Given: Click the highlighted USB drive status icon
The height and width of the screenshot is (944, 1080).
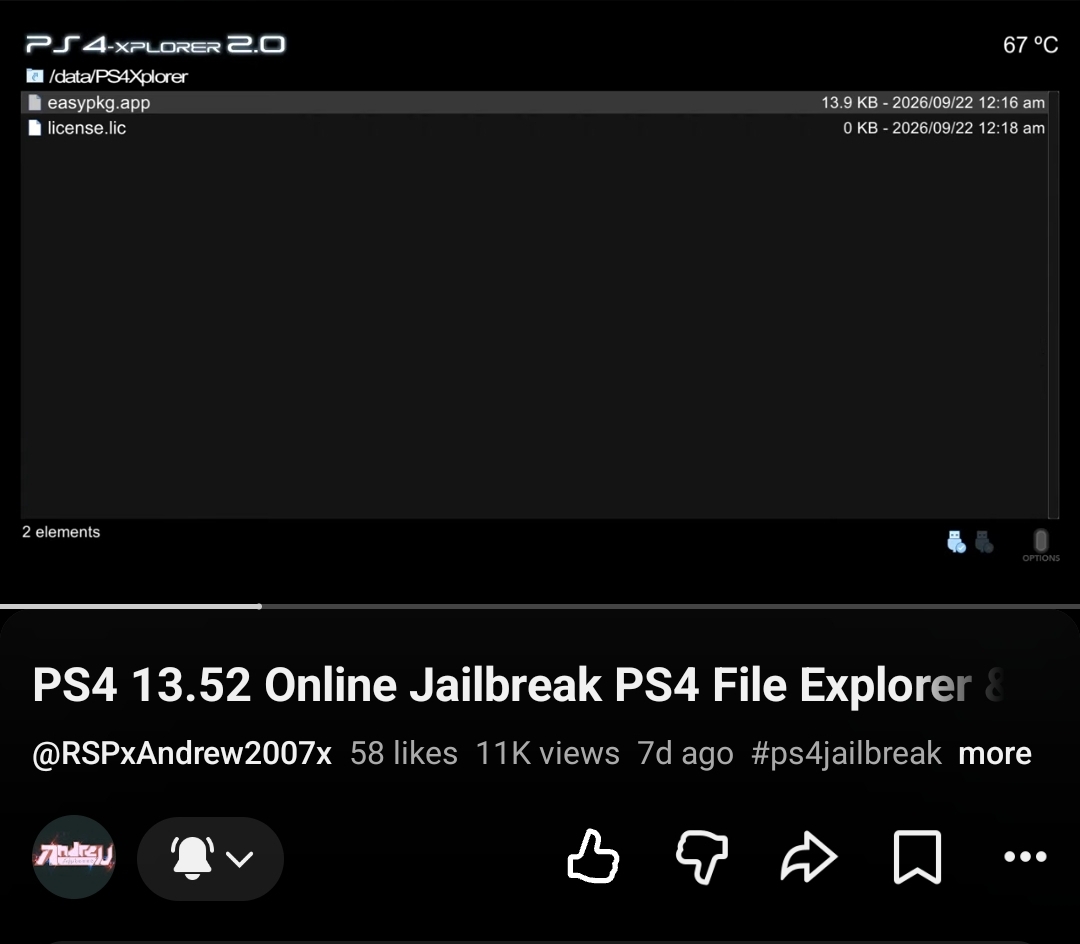Looking at the screenshot, I should click(956, 542).
